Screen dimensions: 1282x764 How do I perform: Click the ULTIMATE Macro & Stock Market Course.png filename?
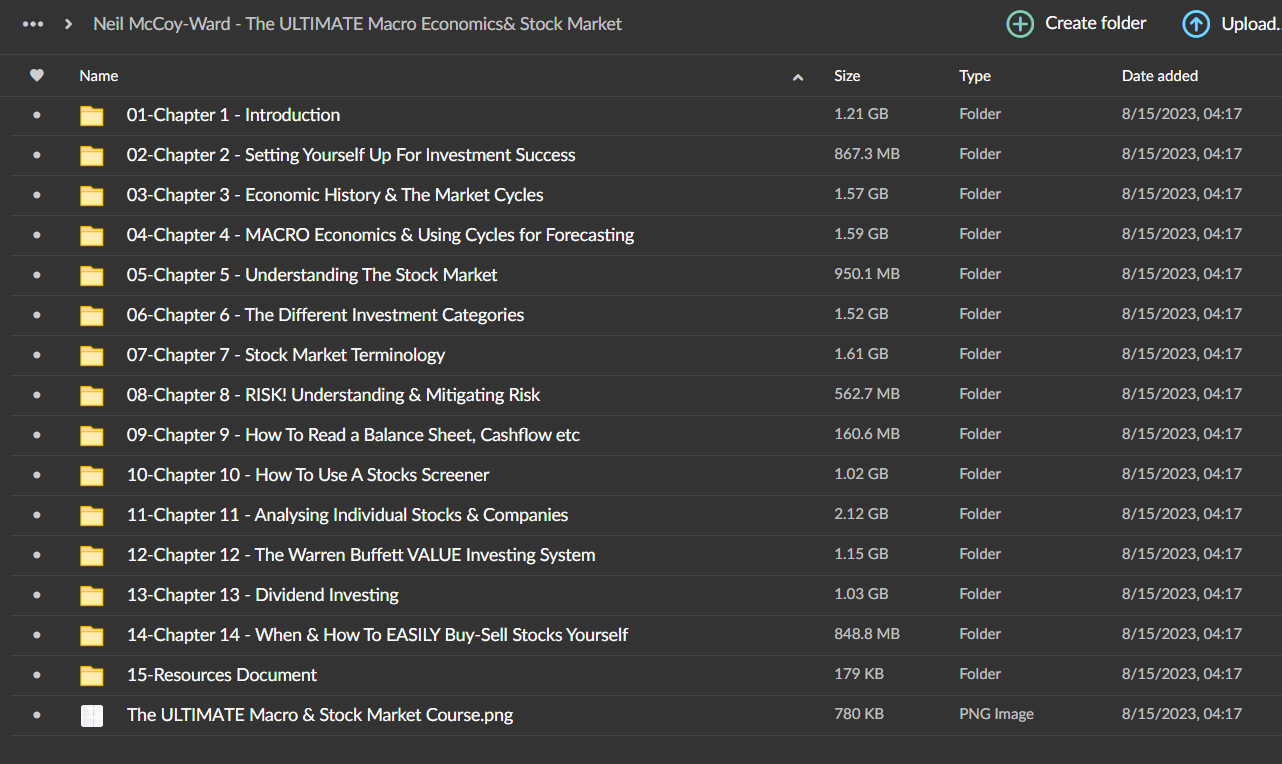(320, 715)
